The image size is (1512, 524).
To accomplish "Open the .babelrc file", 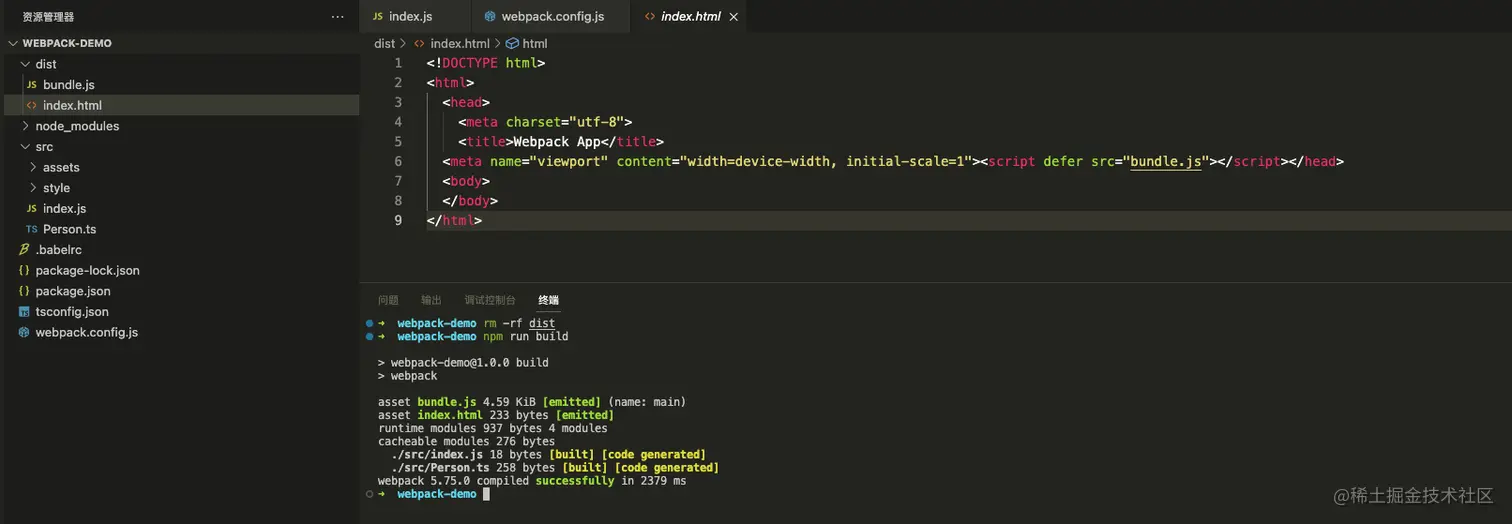I will point(58,250).
